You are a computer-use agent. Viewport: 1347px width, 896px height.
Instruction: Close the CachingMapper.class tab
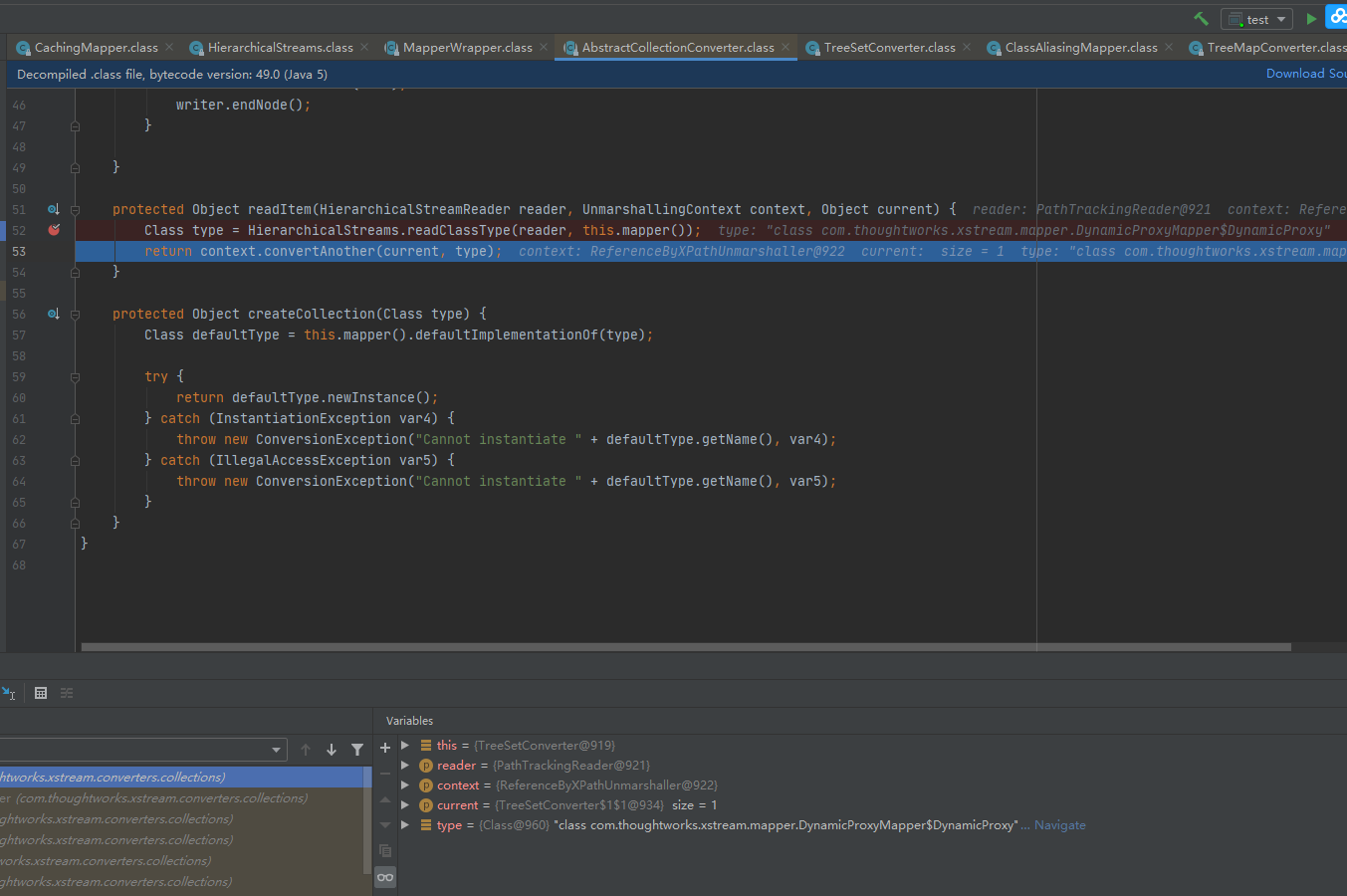click(x=169, y=47)
